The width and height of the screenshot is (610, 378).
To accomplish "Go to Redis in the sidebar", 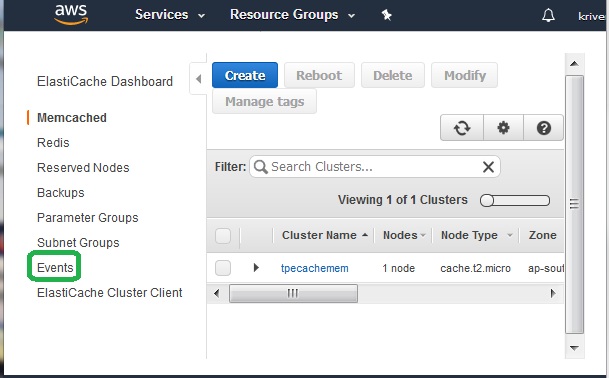I will (x=53, y=143).
